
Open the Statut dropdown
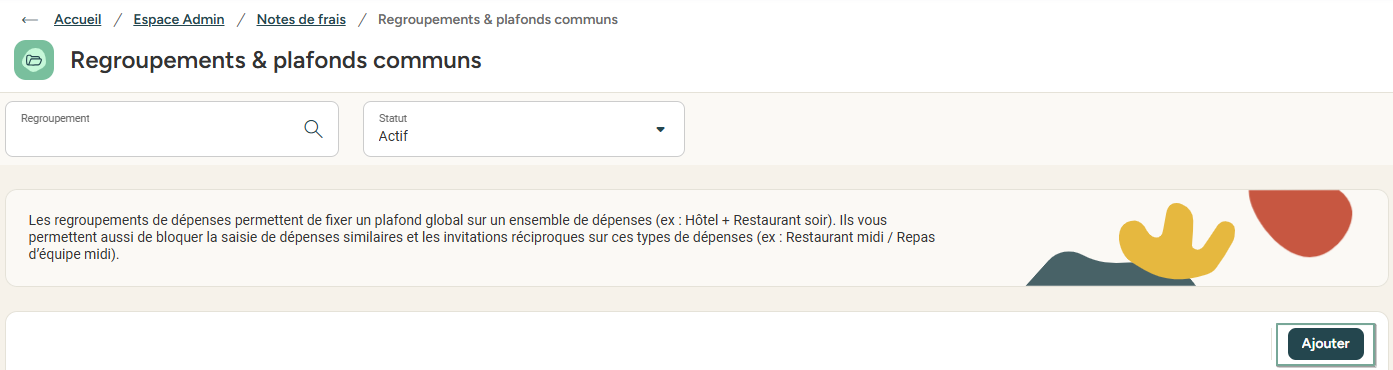click(524, 129)
